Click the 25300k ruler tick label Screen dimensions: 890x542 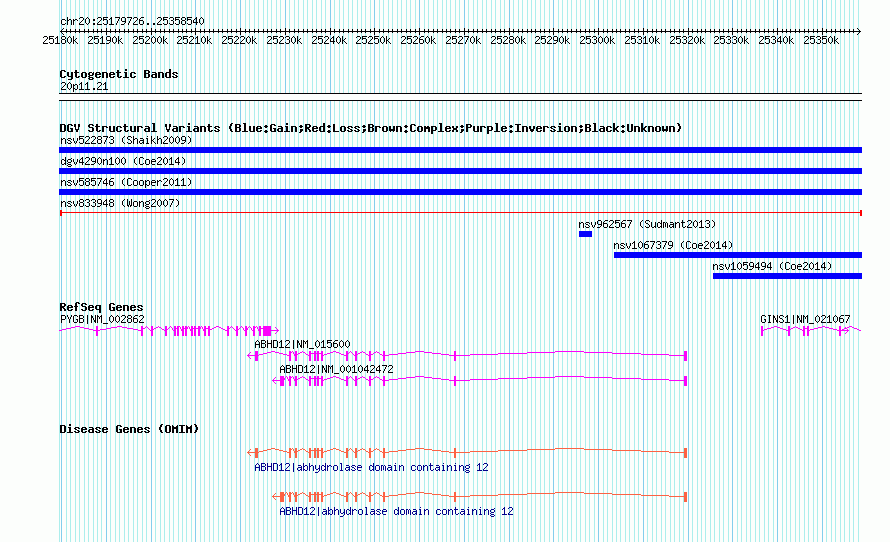point(597,40)
